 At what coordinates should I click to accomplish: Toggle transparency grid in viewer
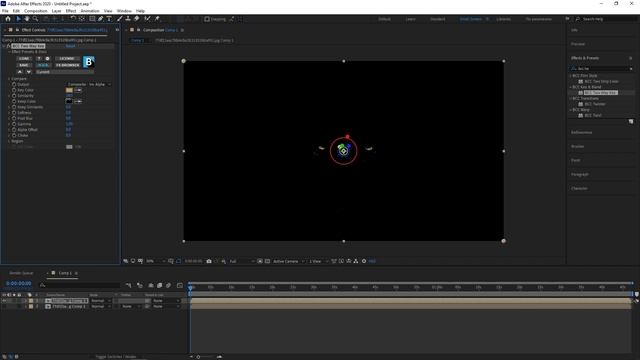click(267, 261)
